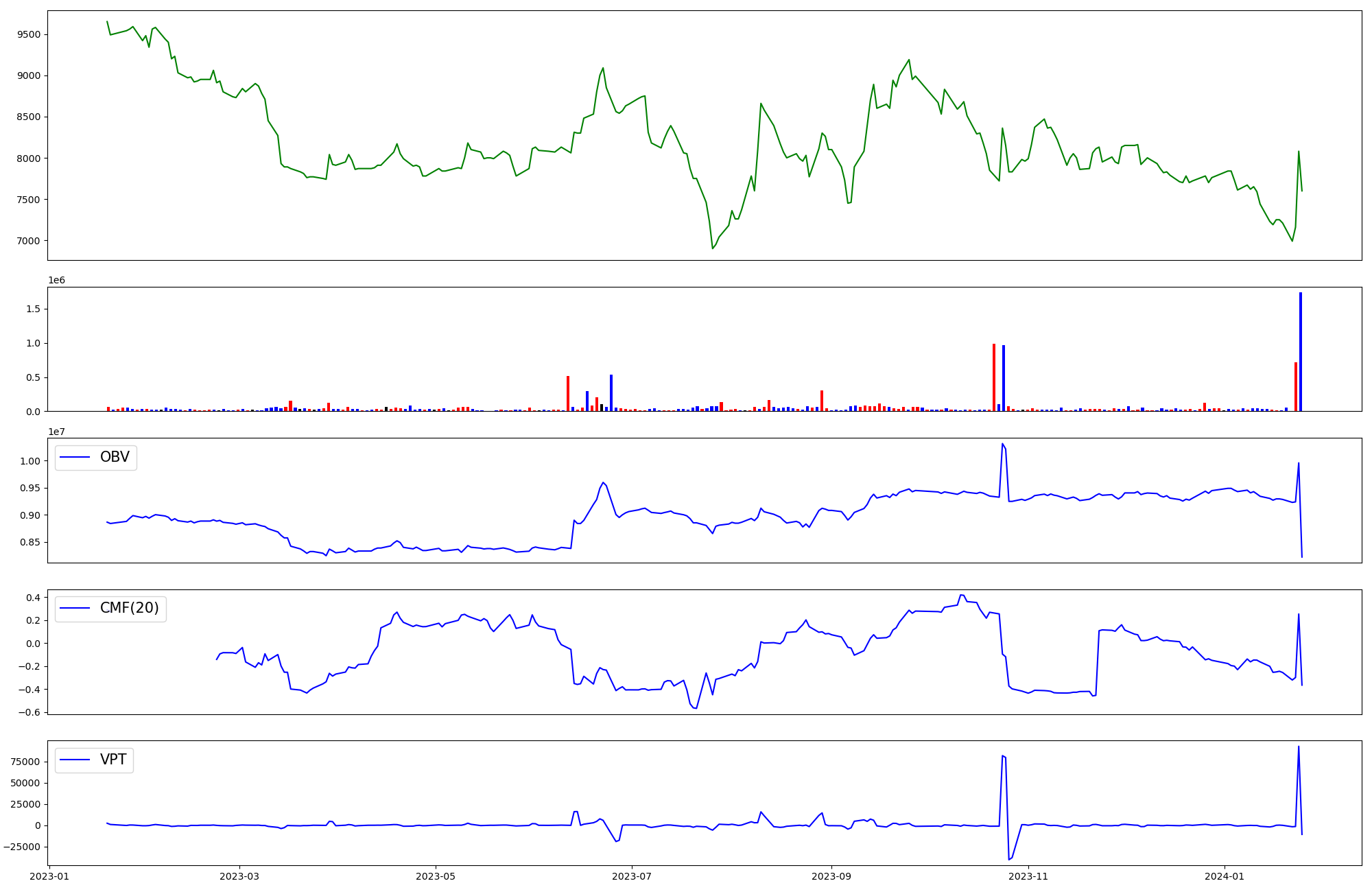Select the 2024-01 x-axis date label
This screenshot has height=892, width=1372.
click(x=1225, y=876)
